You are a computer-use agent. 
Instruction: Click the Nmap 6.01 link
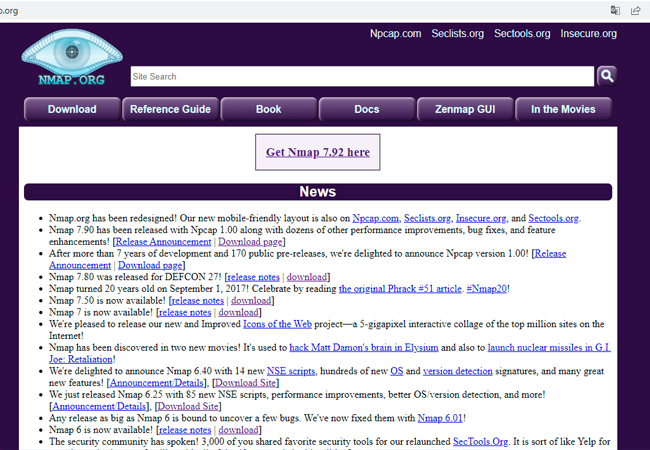(440, 418)
